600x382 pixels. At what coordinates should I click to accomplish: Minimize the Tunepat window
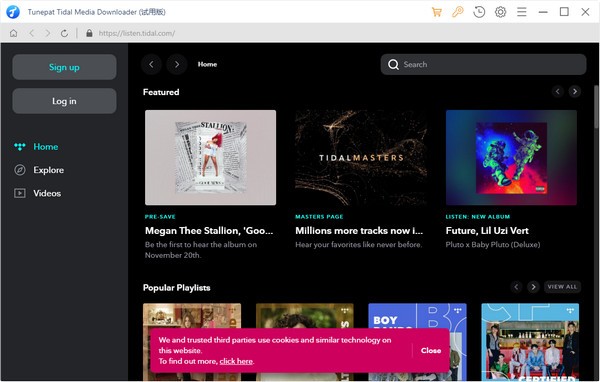543,12
